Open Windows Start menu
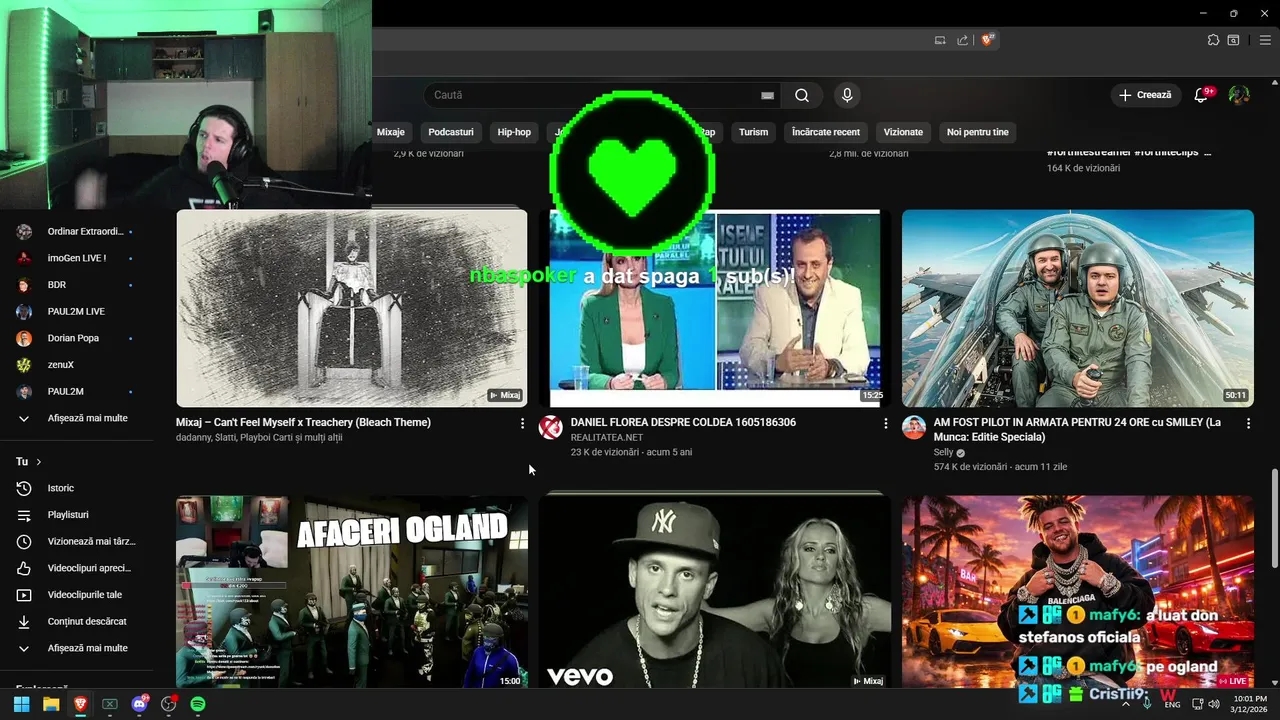1280x720 pixels. pyautogui.click(x=21, y=704)
